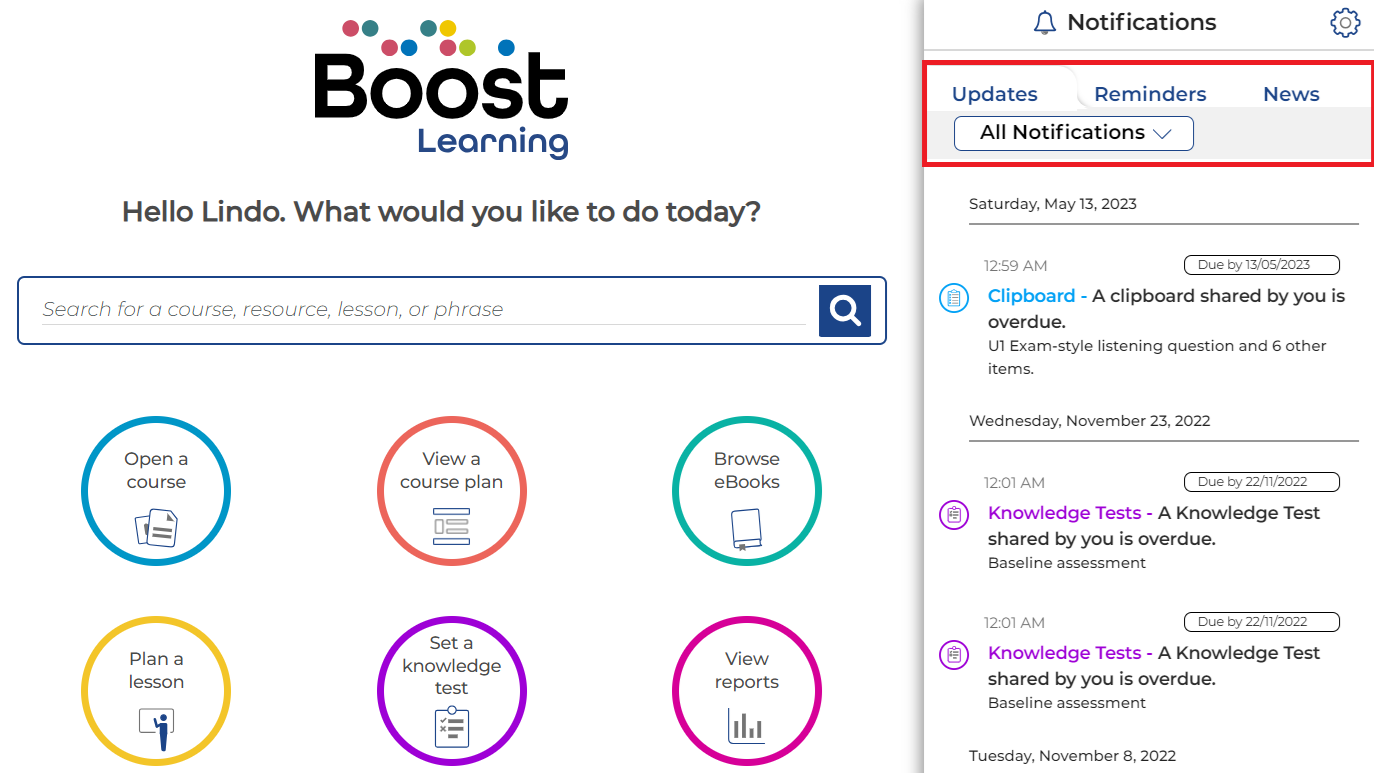This screenshot has width=1374, height=773.
Task: Open the first Knowledge Tests link
Action: 1063,513
